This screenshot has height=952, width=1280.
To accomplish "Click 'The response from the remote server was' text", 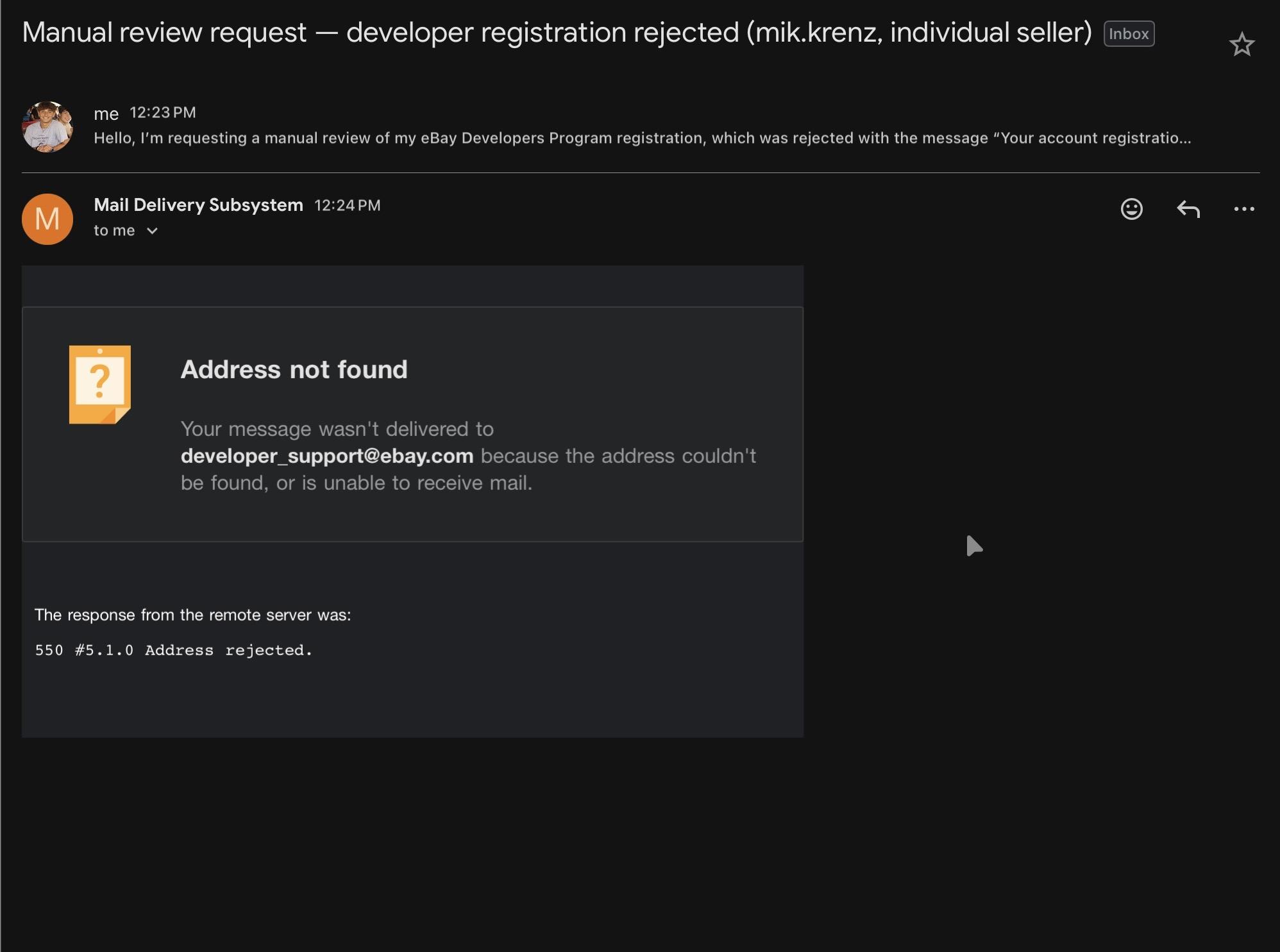I will (192, 615).
